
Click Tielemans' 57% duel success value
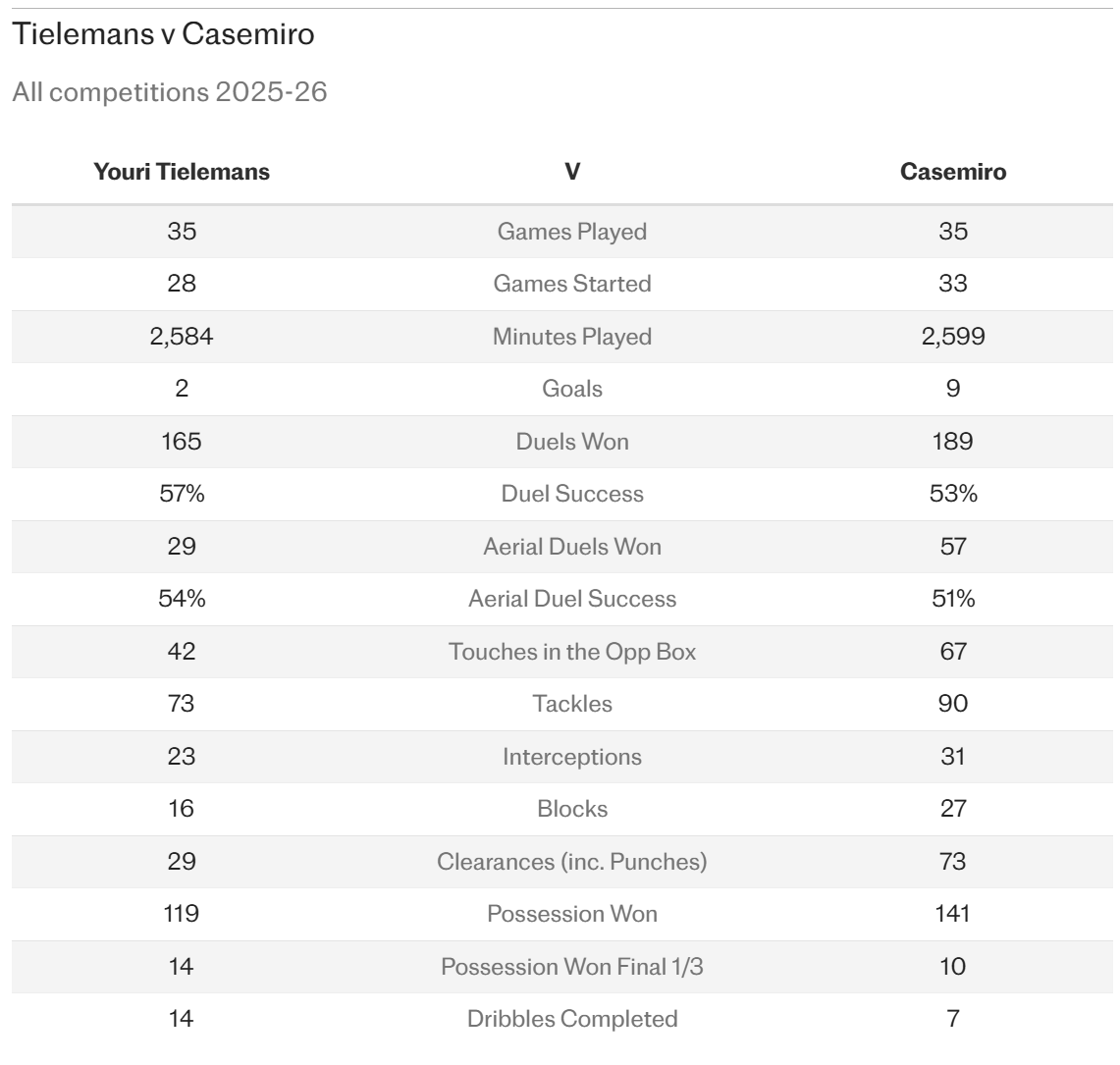182,494
